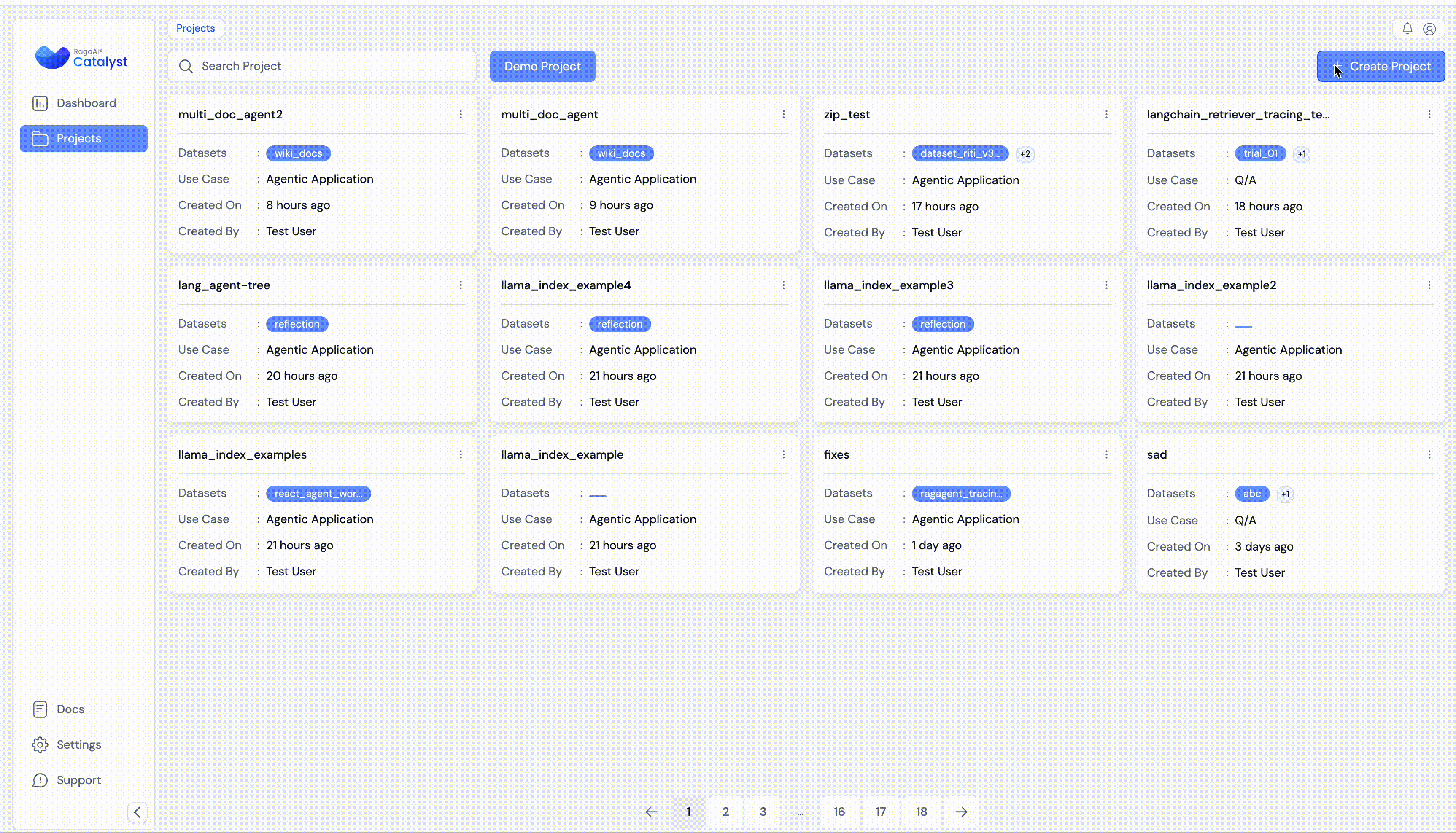The height and width of the screenshot is (833, 1456).
Task: Click the Create Project button
Action: [x=1381, y=66]
